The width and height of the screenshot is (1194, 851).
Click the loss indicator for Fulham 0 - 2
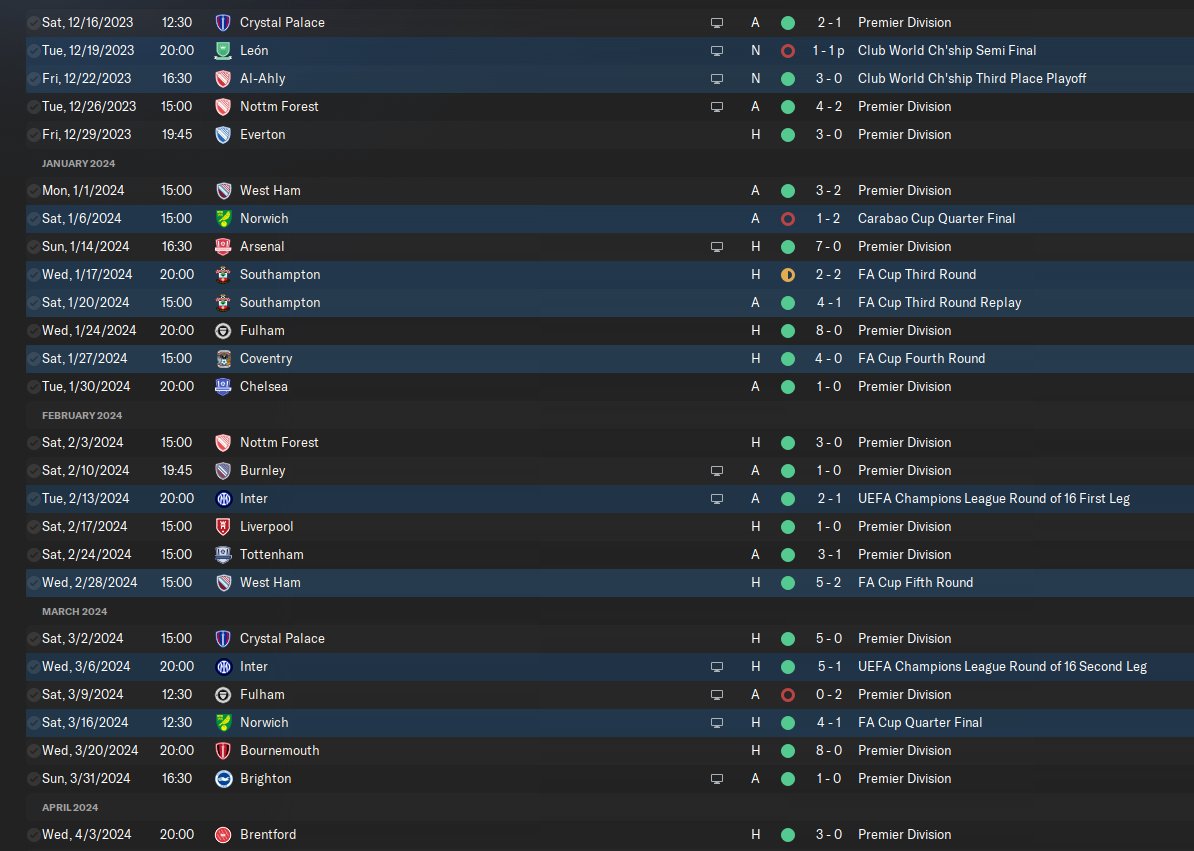(788, 695)
